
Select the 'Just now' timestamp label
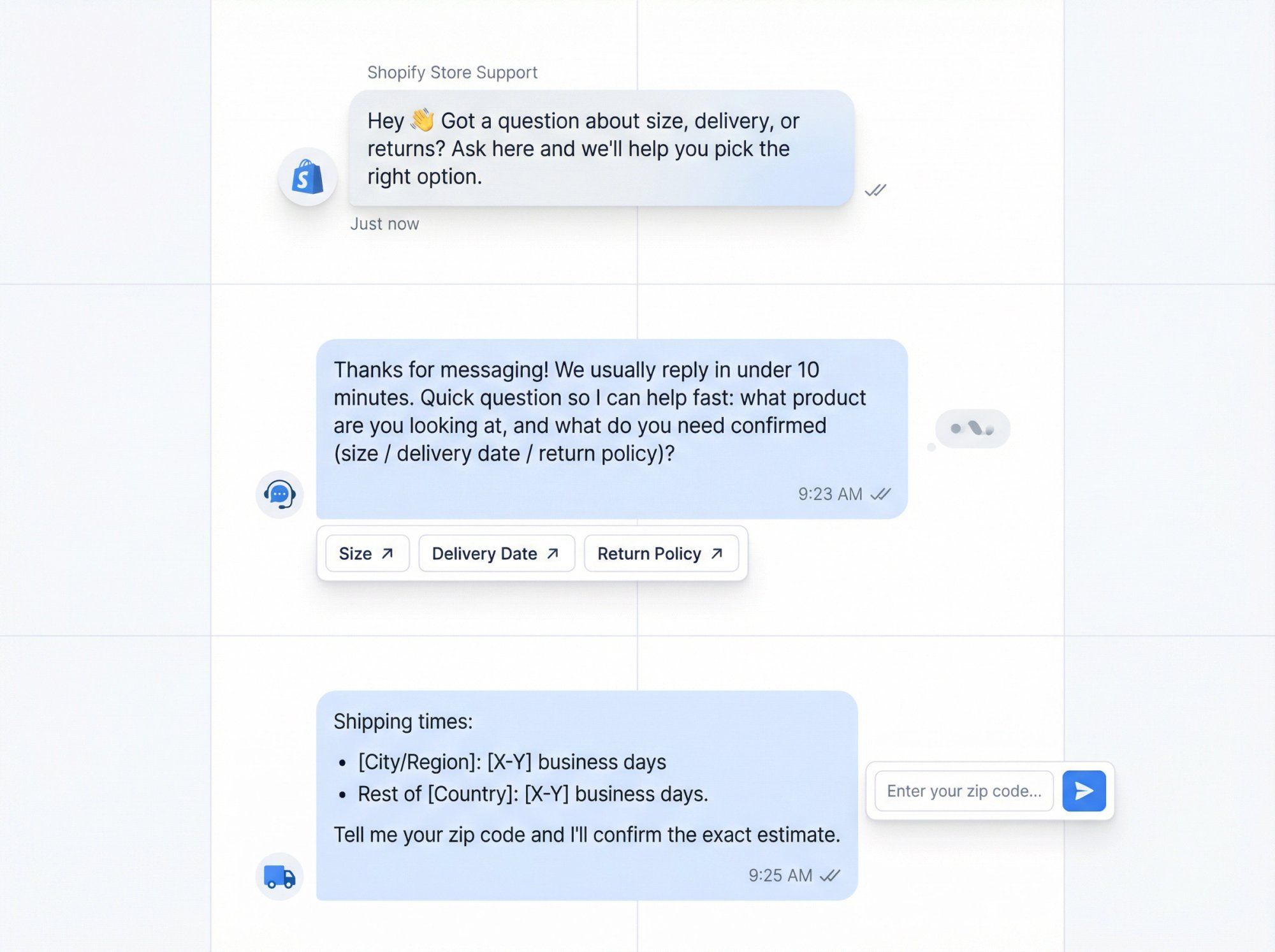click(384, 224)
